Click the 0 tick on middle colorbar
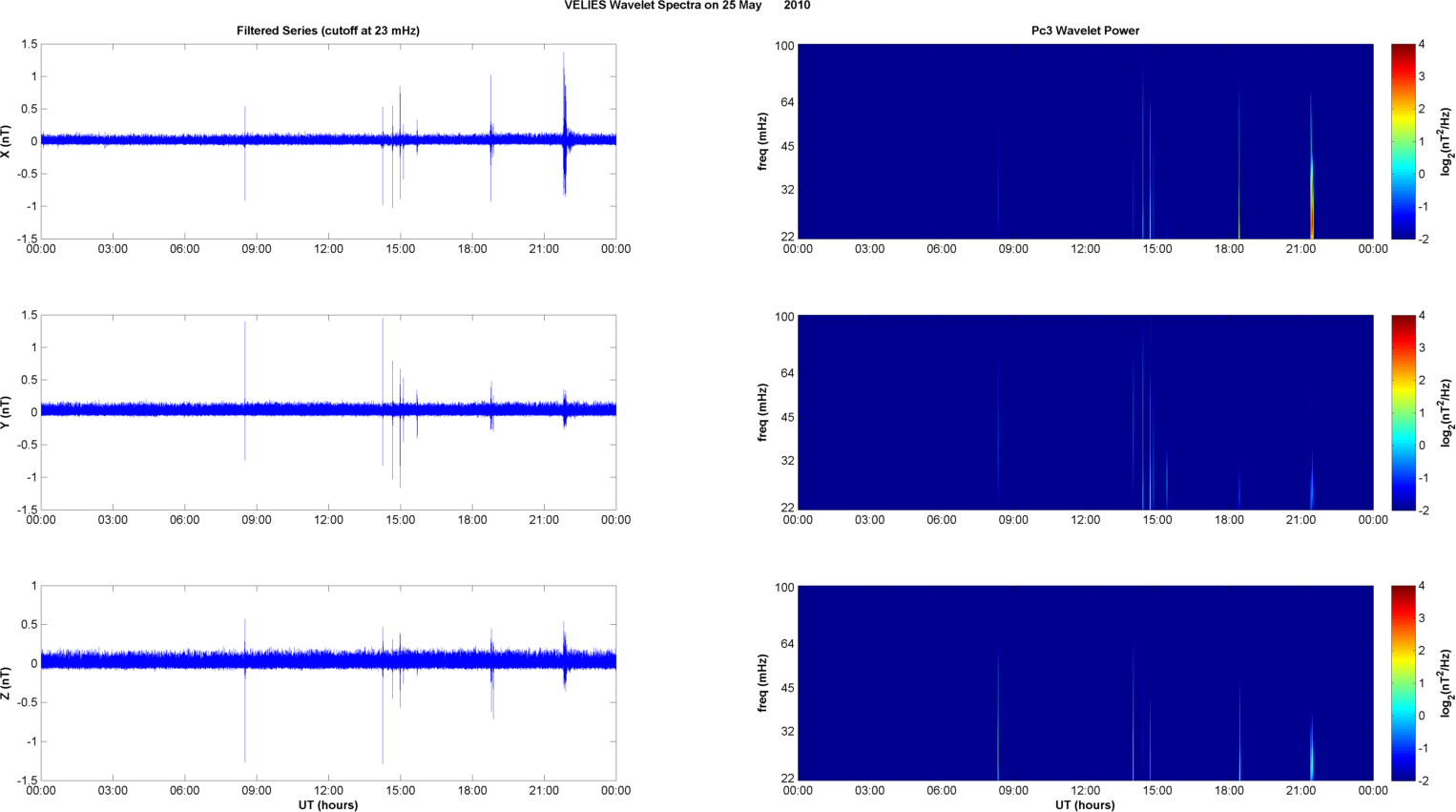The image size is (1456, 812). (1422, 445)
